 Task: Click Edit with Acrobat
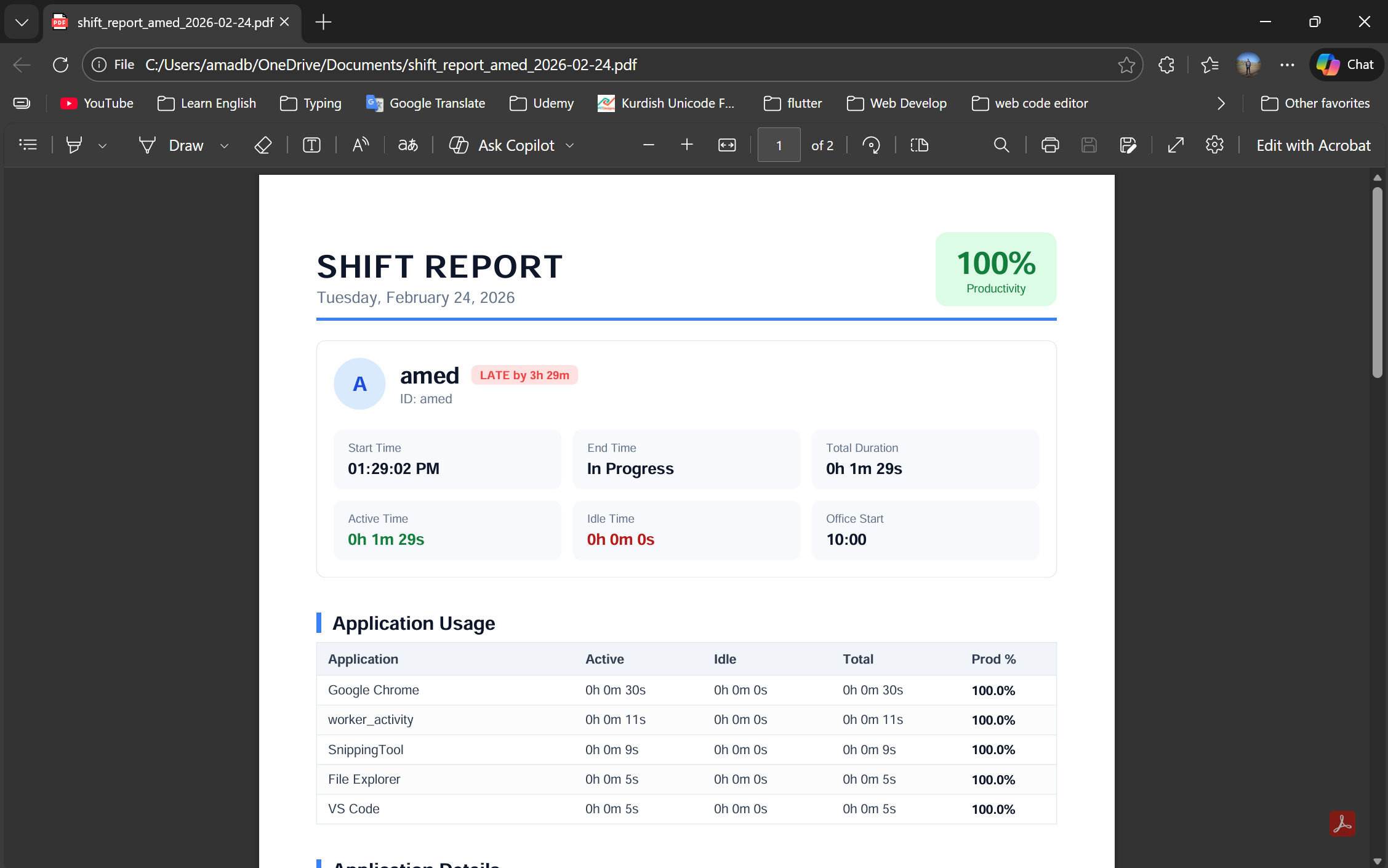pos(1313,145)
